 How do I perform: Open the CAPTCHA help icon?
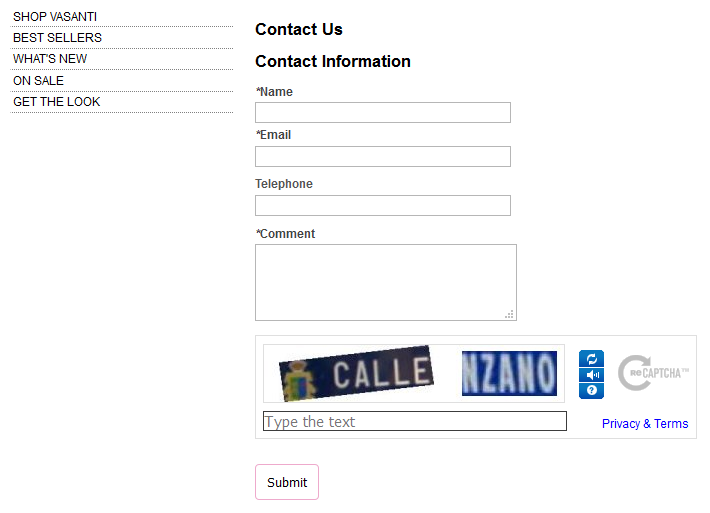click(591, 391)
